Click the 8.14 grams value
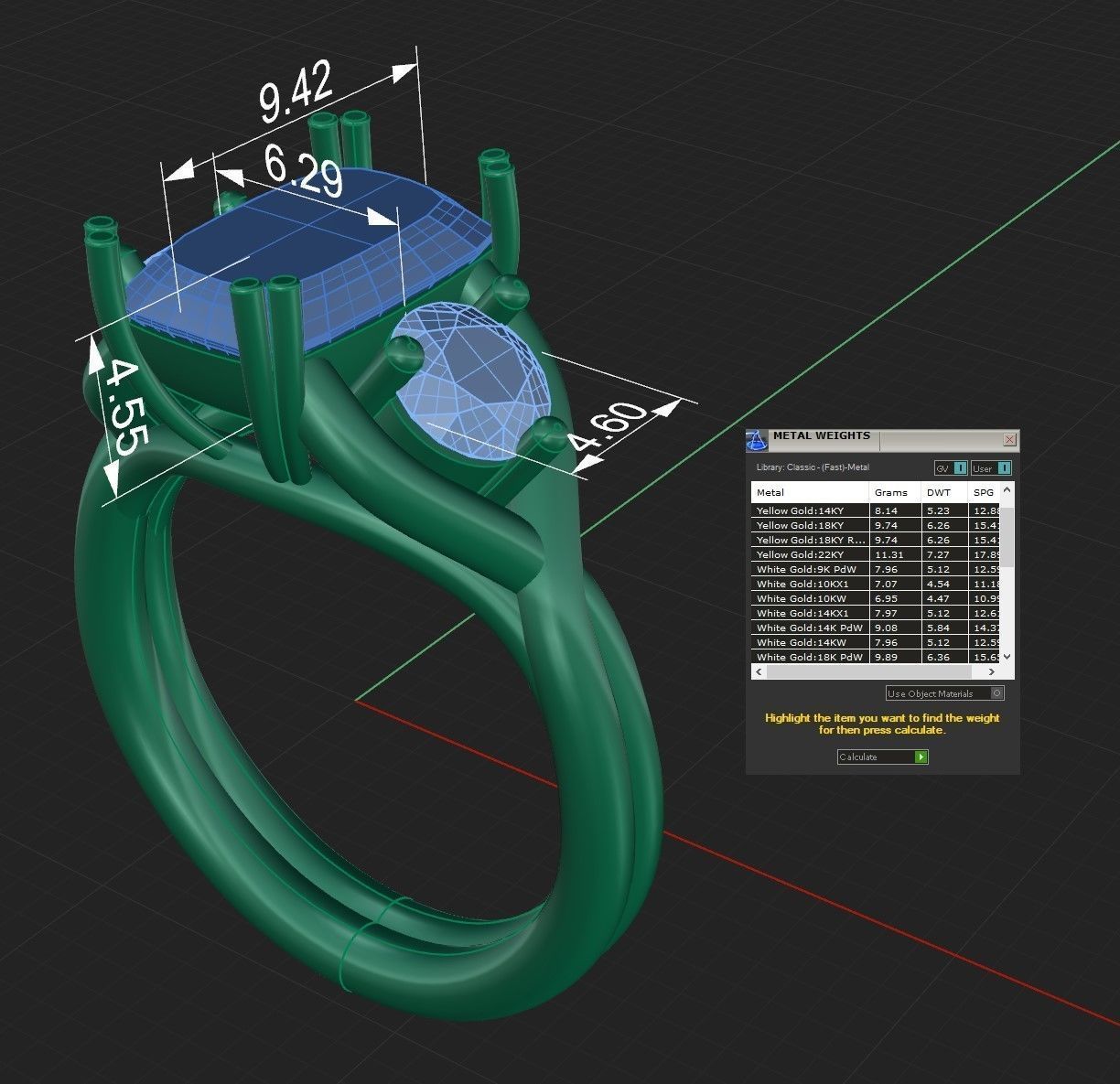The height and width of the screenshot is (1084, 1120). pos(886,510)
